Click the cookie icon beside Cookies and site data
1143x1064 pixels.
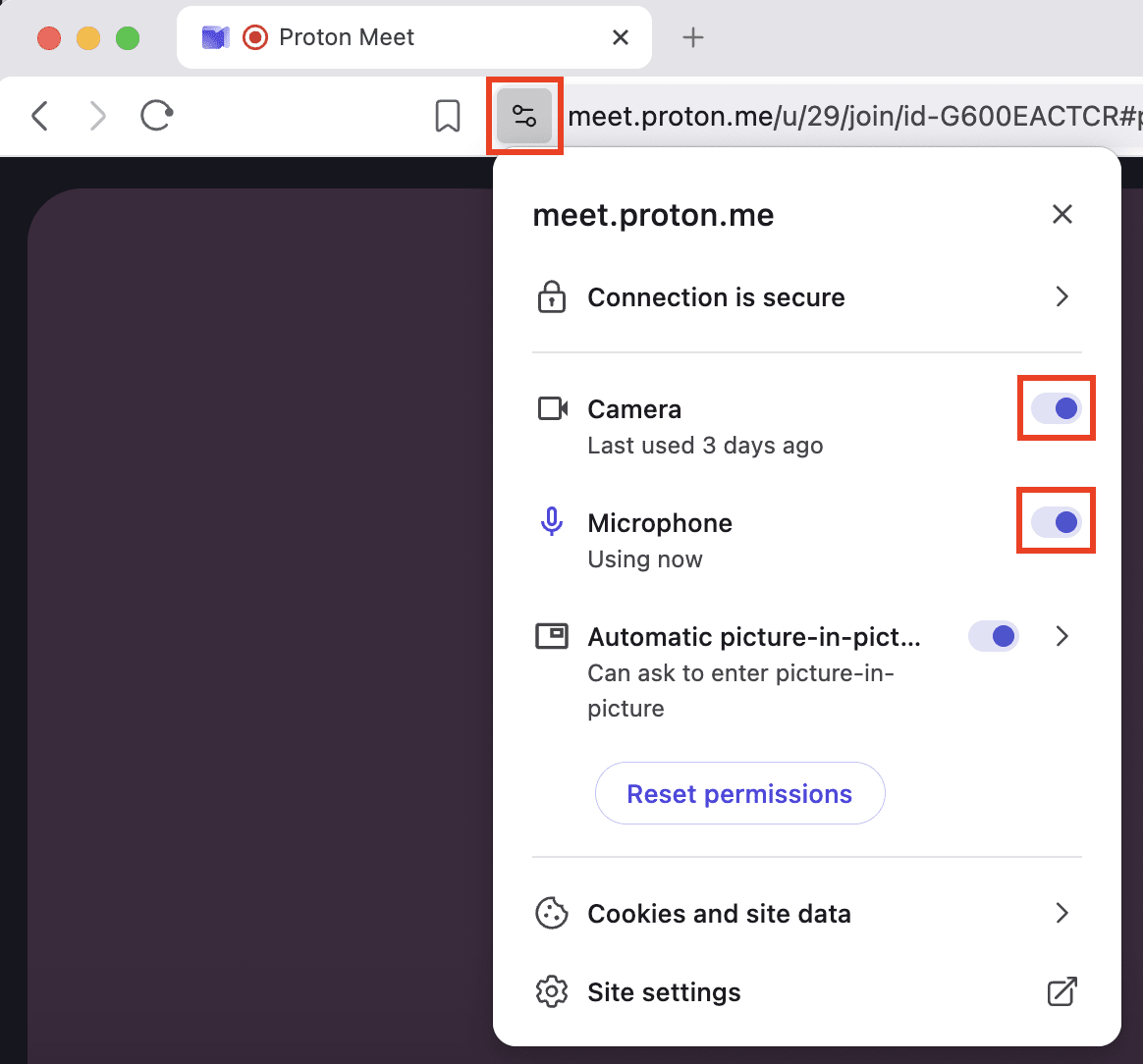pyautogui.click(x=552, y=913)
